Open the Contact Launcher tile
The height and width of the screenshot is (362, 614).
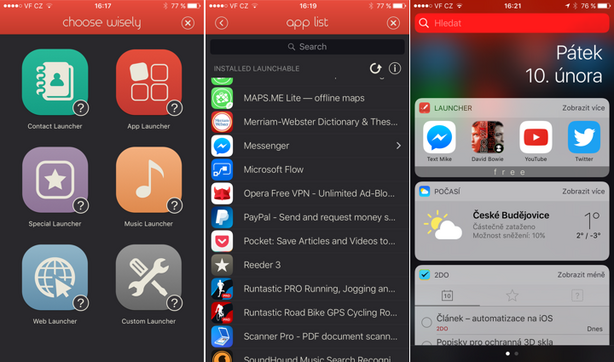[x=55, y=82]
